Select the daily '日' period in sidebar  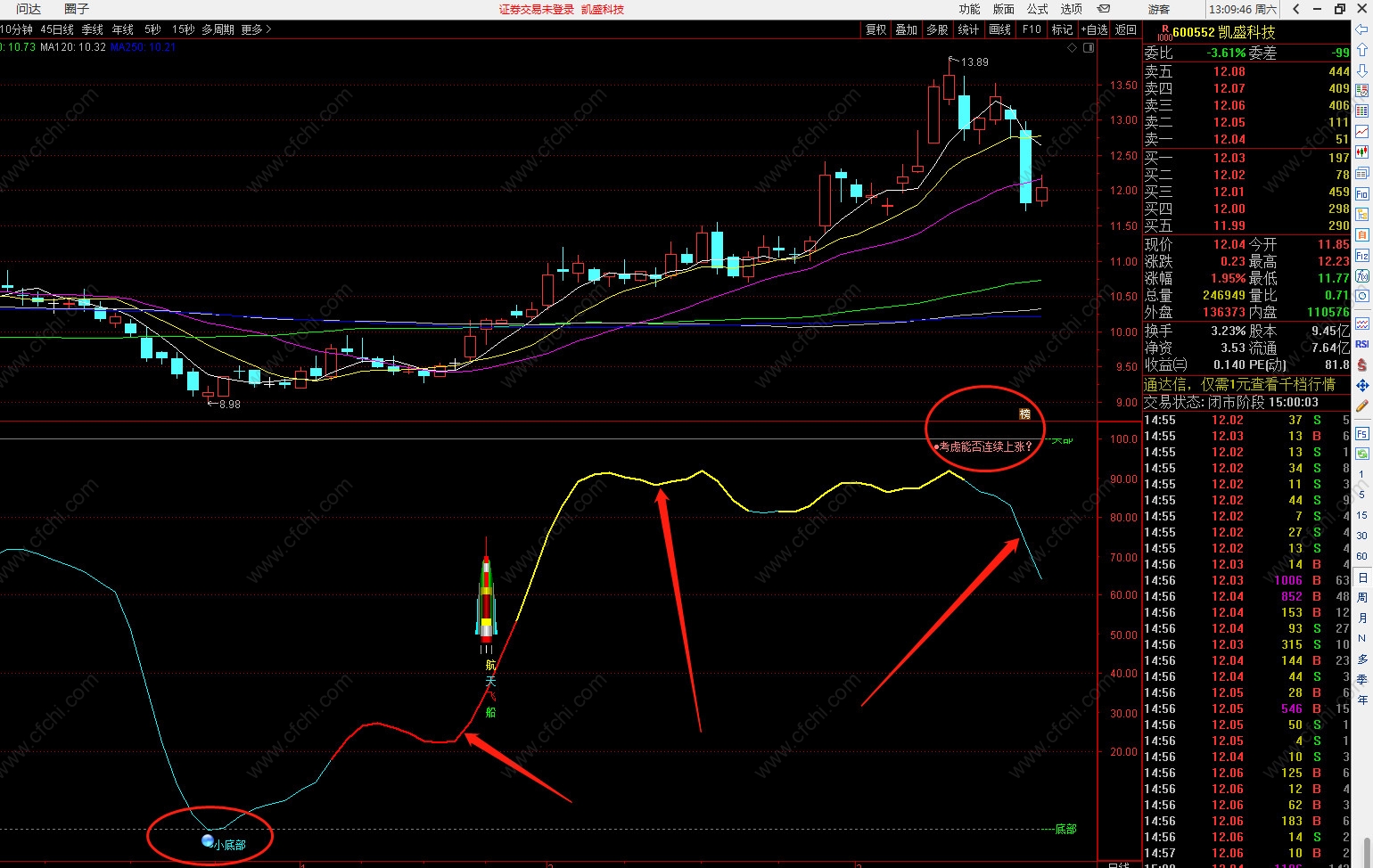(x=1362, y=577)
